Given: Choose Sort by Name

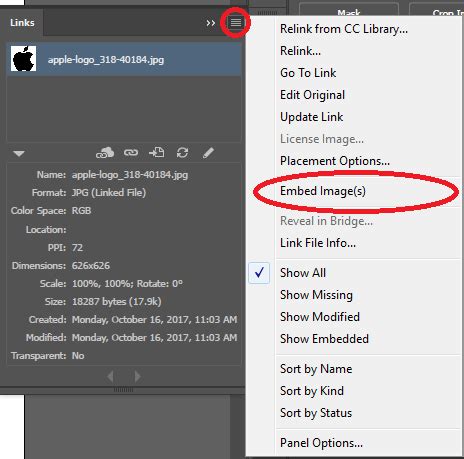Looking at the screenshot, I should (x=316, y=369).
